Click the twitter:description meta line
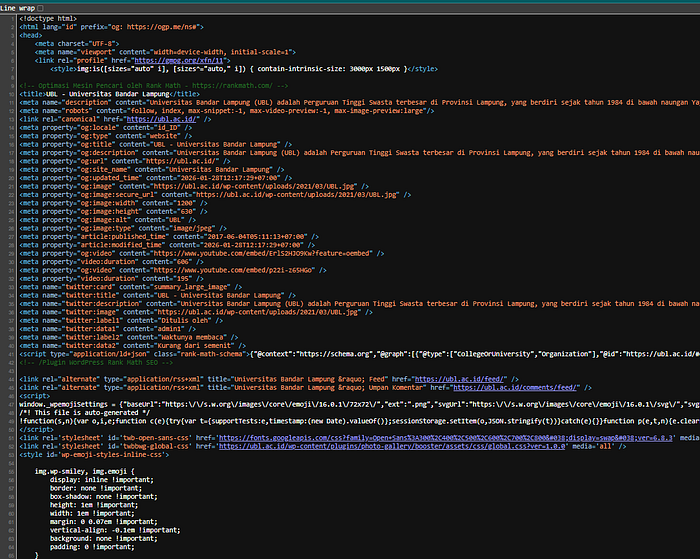The image size is (700, 559). point(359,304)
